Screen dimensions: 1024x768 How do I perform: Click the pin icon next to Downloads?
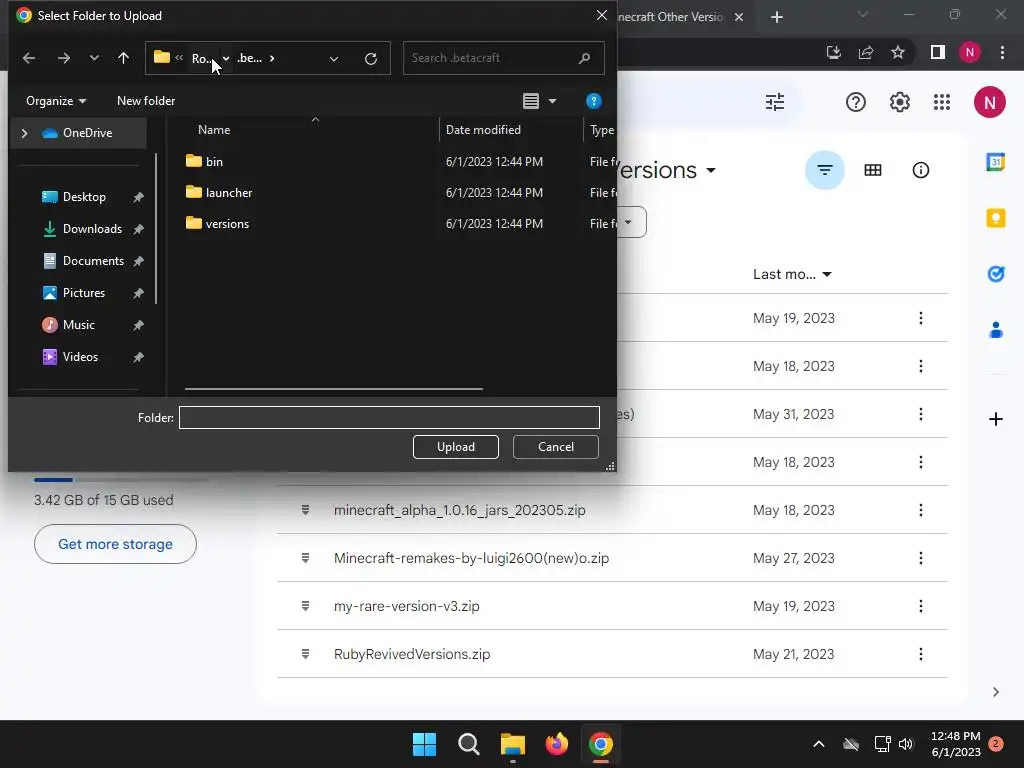pyautogui.click(x=138, y=229)
